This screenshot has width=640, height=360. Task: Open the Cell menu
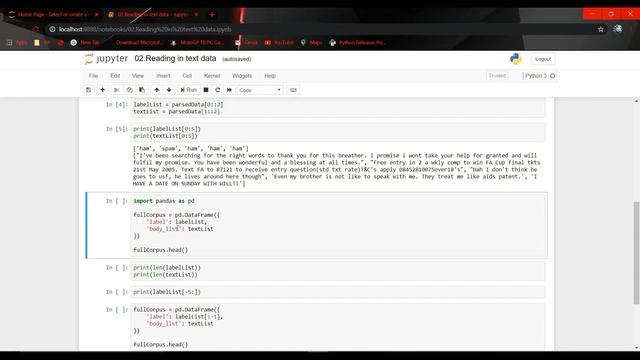click(187, 76)
